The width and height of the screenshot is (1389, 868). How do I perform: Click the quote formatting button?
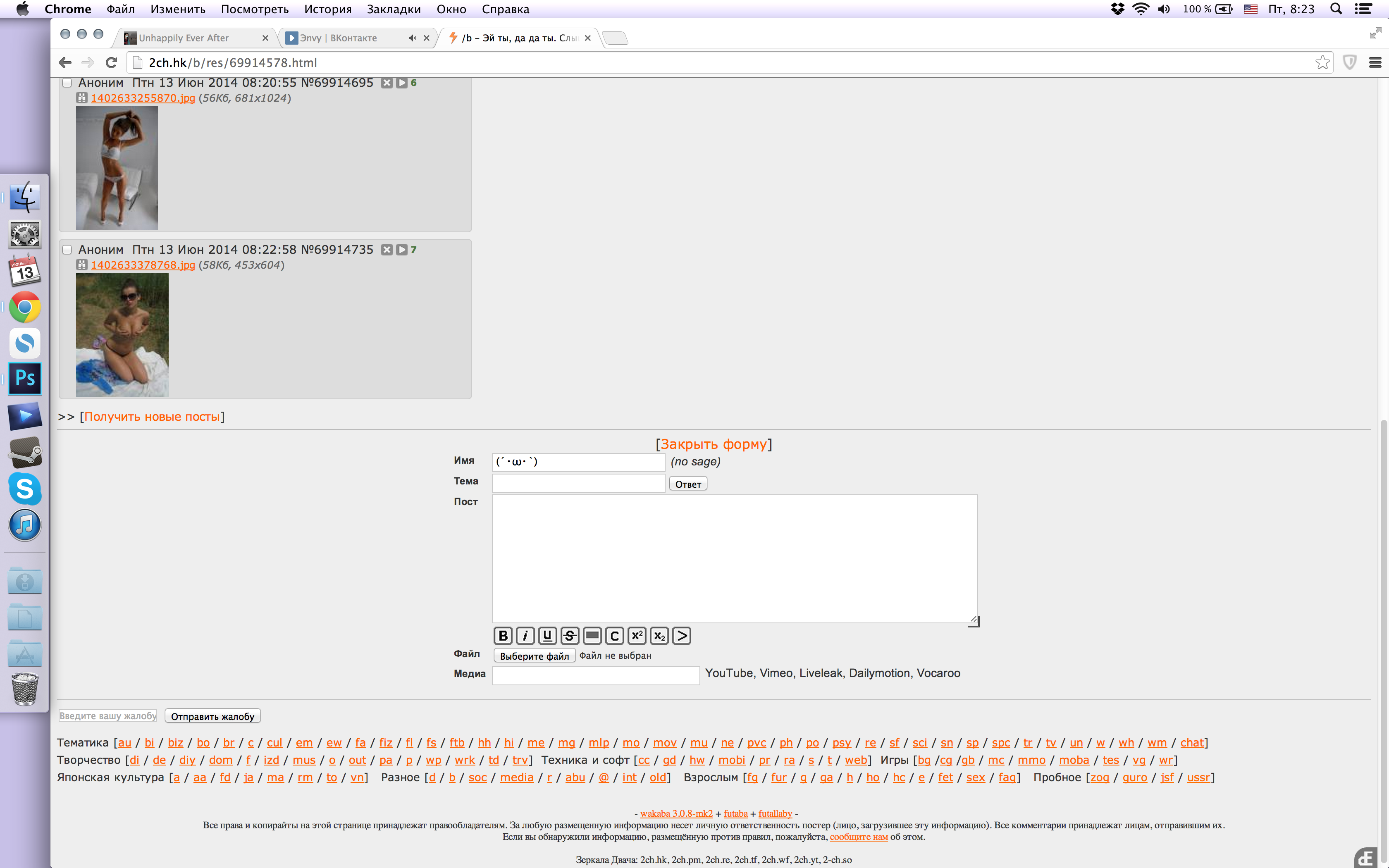681,636
